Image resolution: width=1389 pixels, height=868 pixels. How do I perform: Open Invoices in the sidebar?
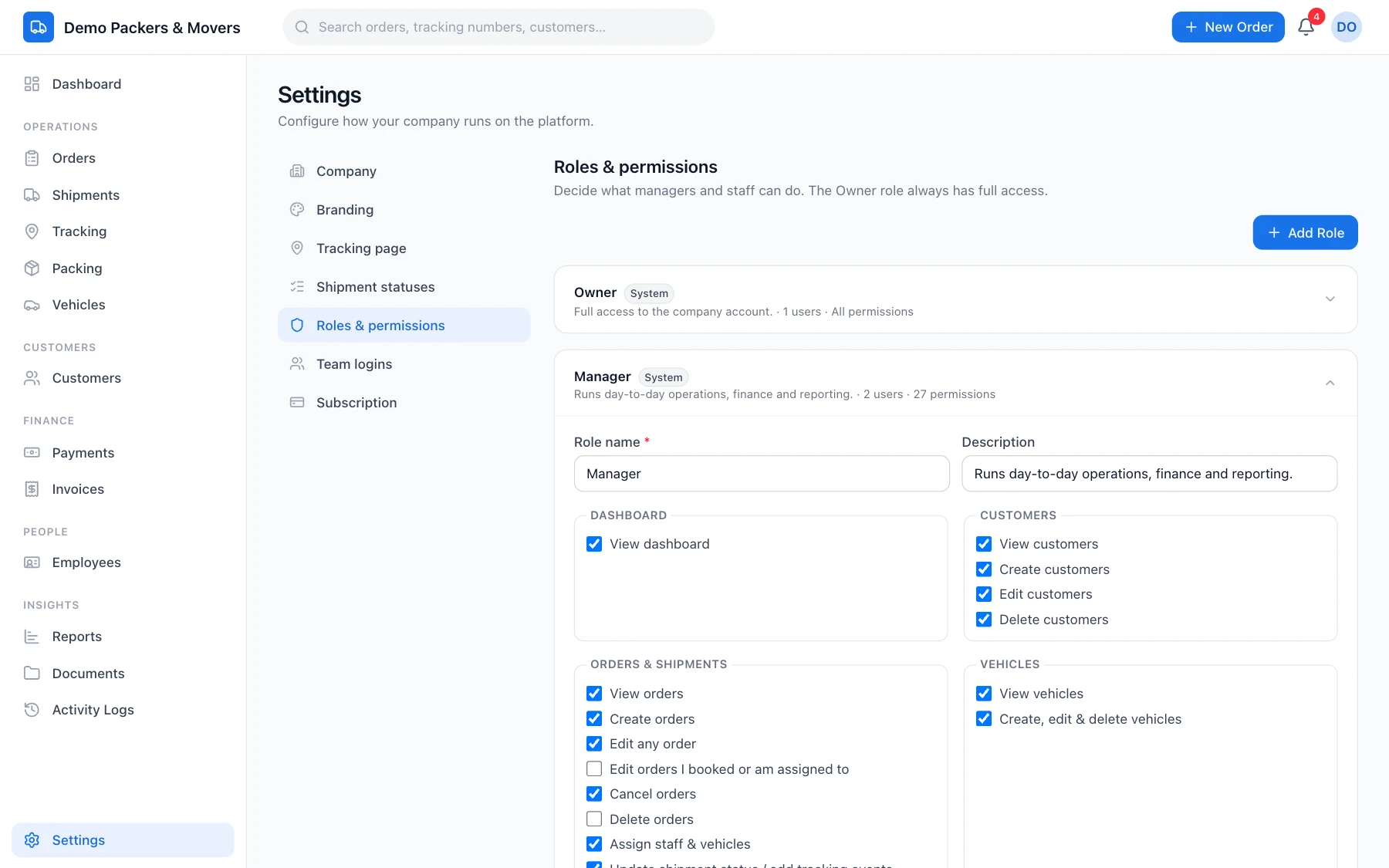point(123,489)
